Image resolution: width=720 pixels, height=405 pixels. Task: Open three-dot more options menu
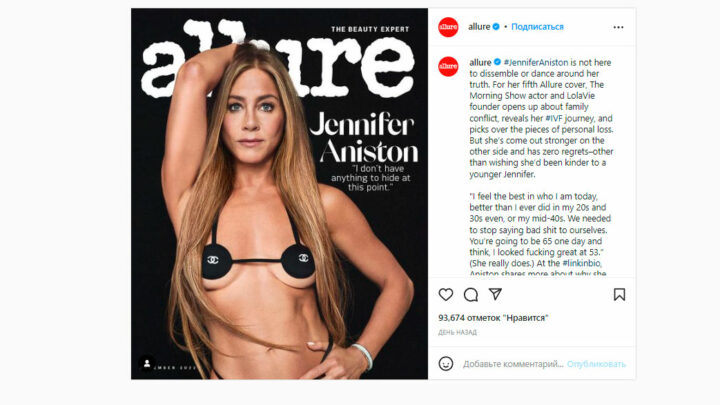[618, 27]
